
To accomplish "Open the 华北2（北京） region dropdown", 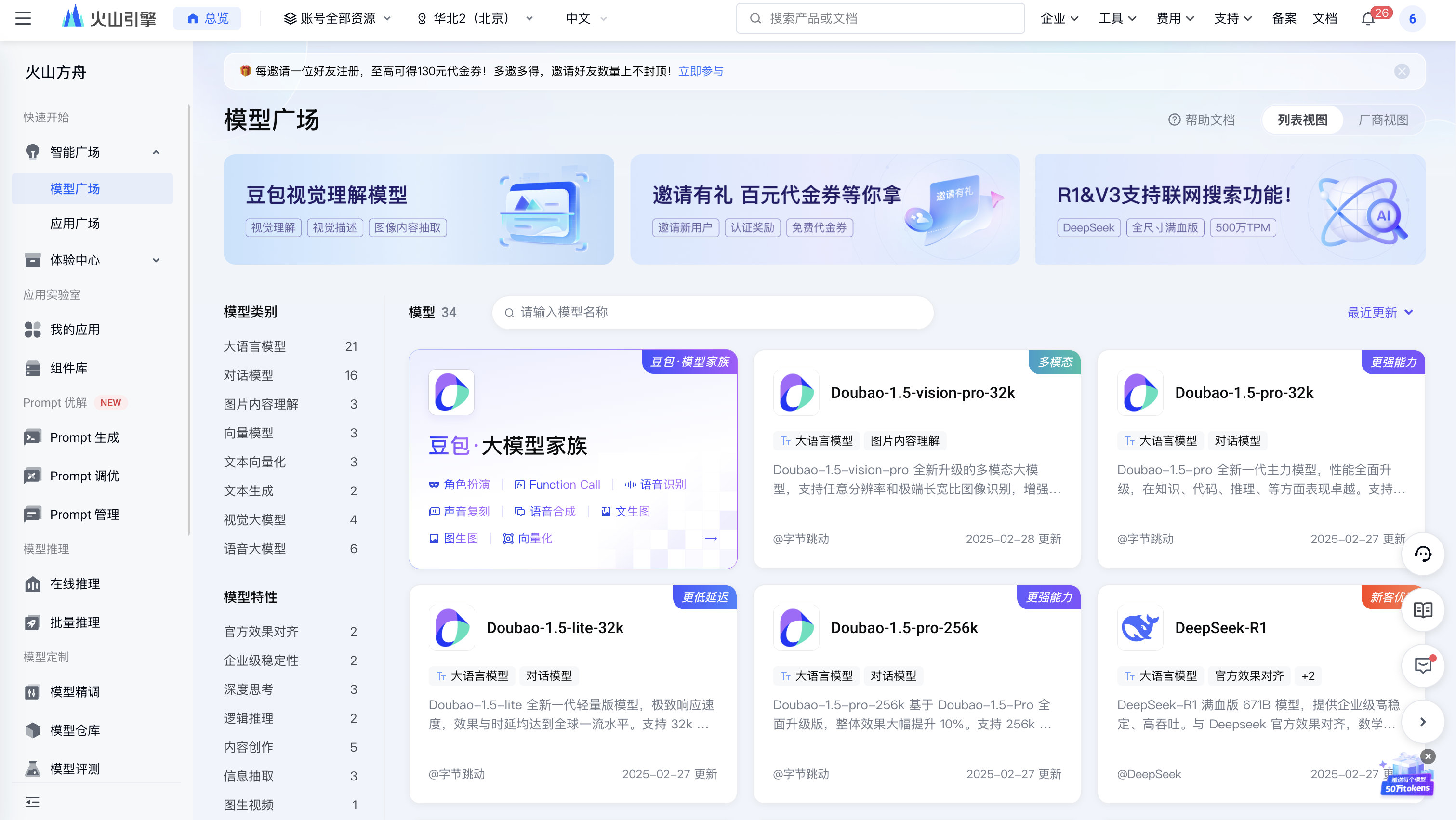I will (475, 19).
